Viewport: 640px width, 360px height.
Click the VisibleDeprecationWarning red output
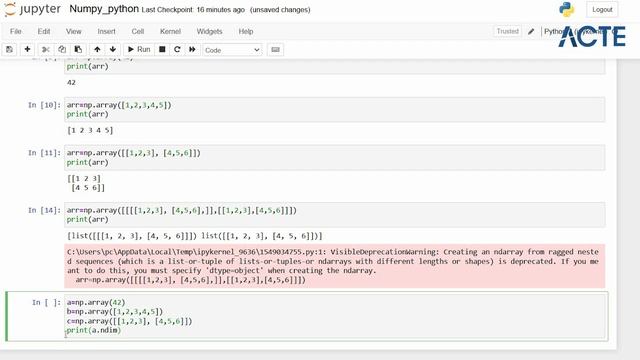click(335, 266)
